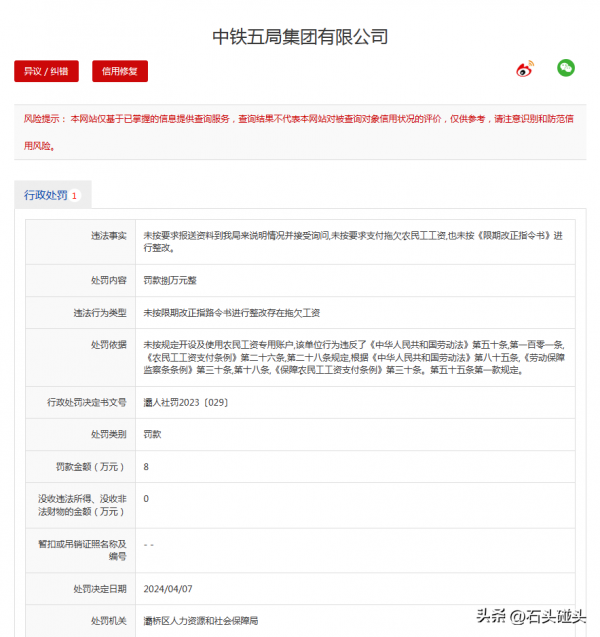
Task: Click the 罚款金额（万元） value 8
Action: 147,467
